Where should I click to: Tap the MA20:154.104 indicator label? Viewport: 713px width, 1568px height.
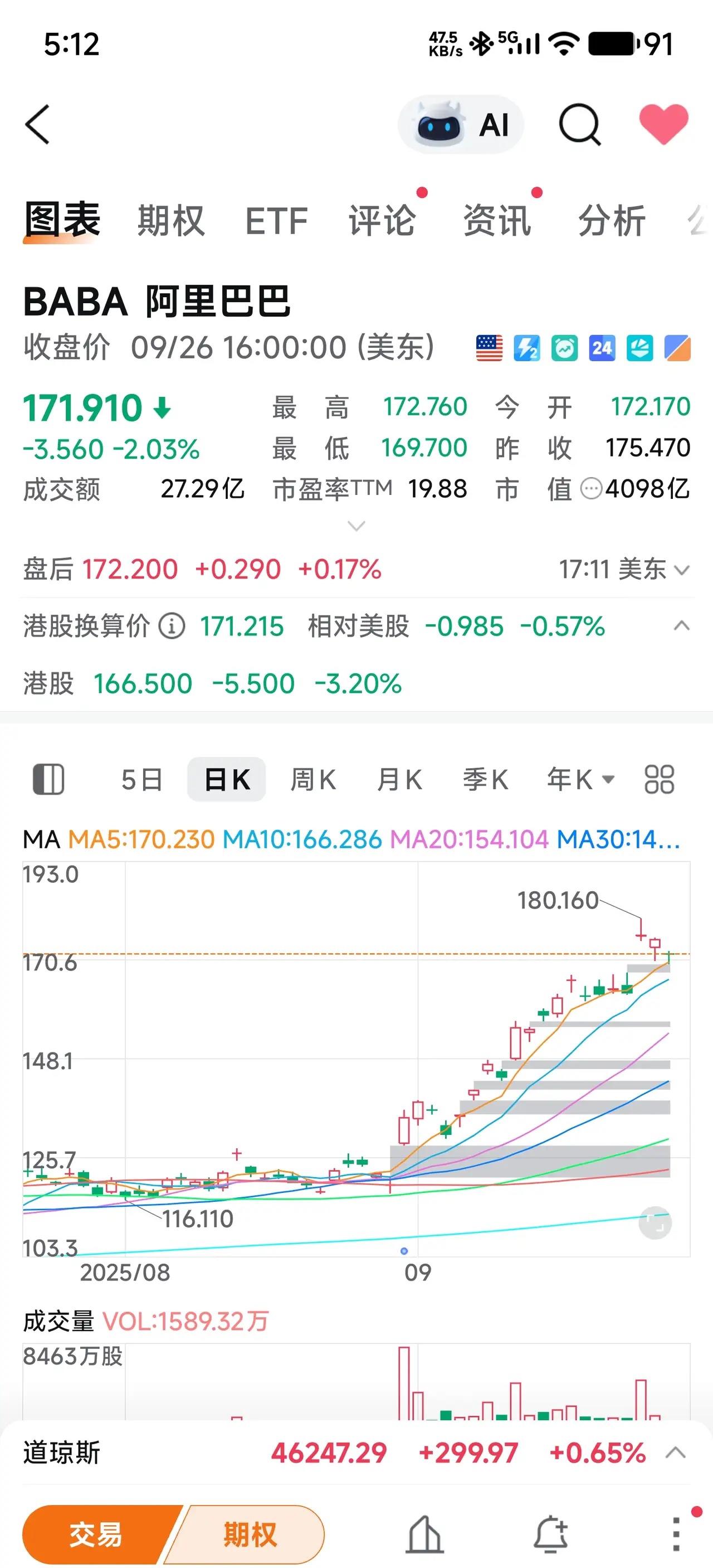(469, 839)
